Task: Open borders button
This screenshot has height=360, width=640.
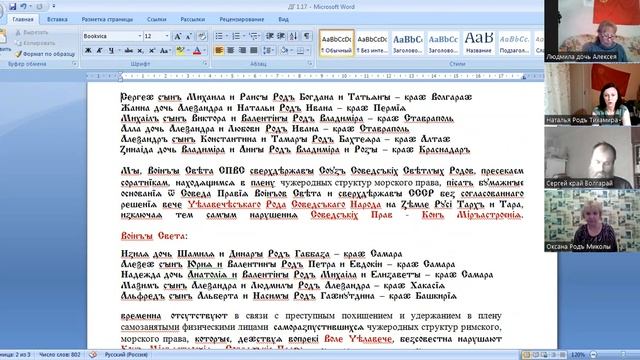Action: coord(300,51)
